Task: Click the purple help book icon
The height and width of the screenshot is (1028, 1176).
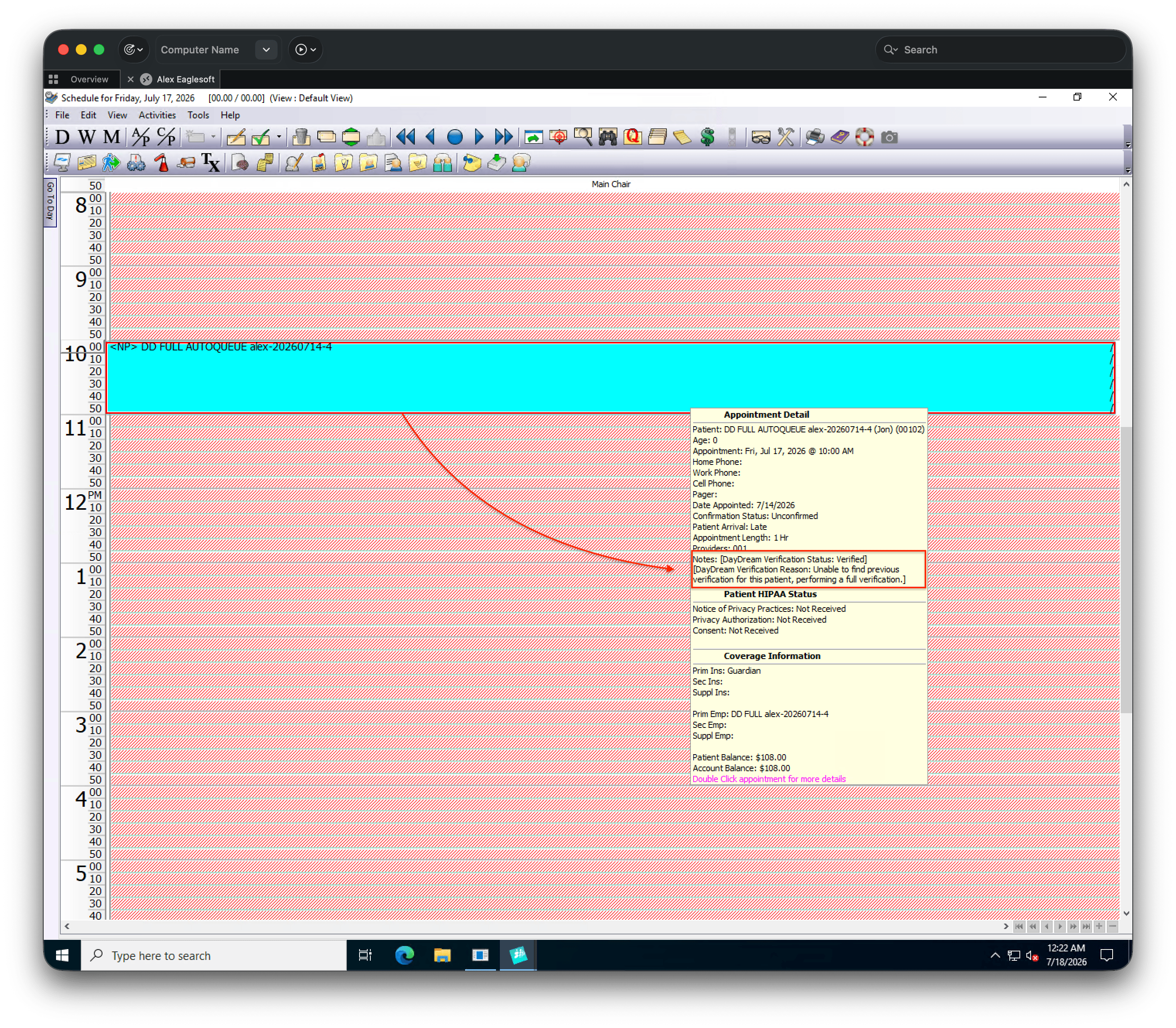Action: pos(840,138)
